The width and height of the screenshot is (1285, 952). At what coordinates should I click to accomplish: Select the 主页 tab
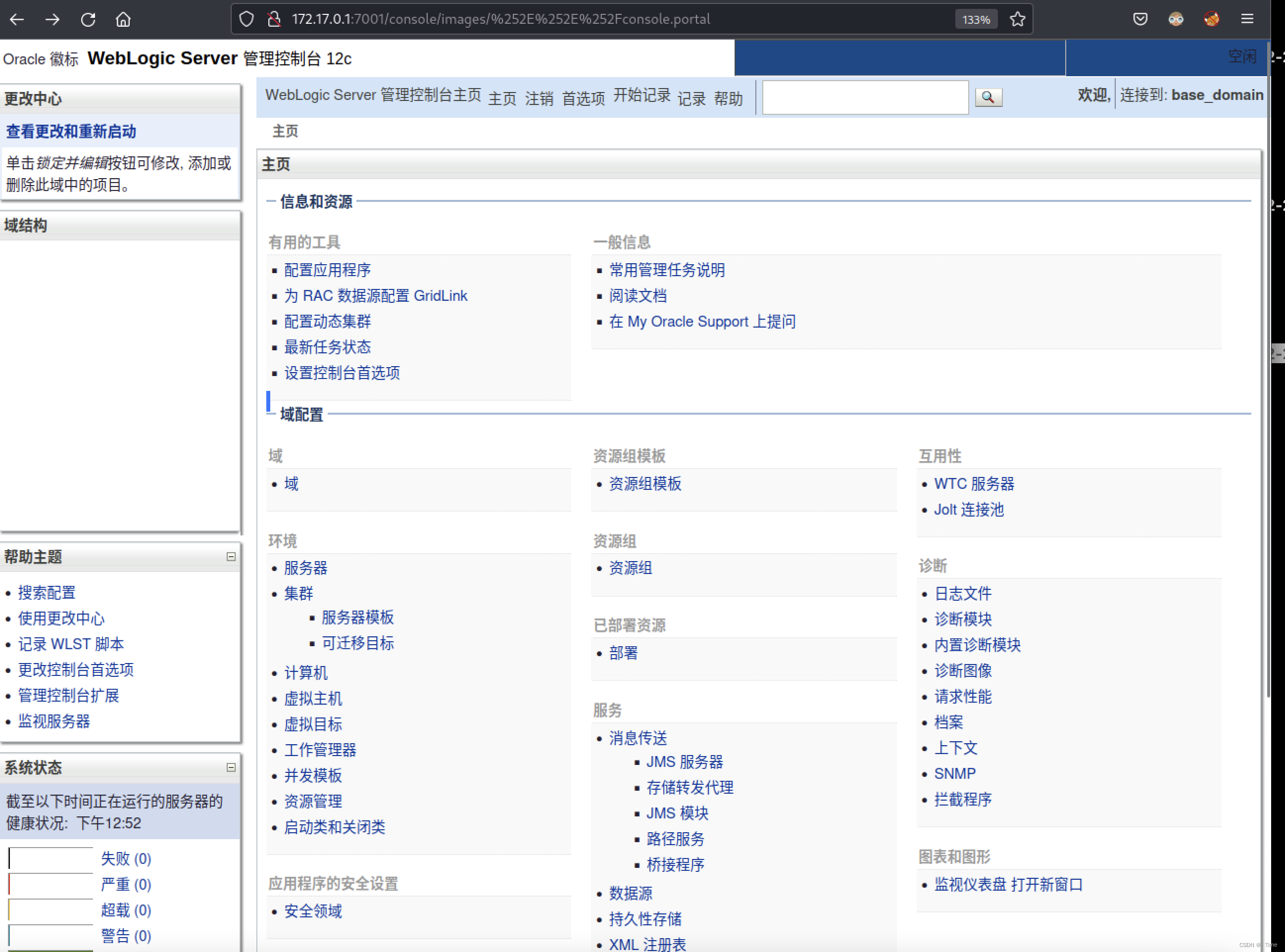[x=285, y=132]
